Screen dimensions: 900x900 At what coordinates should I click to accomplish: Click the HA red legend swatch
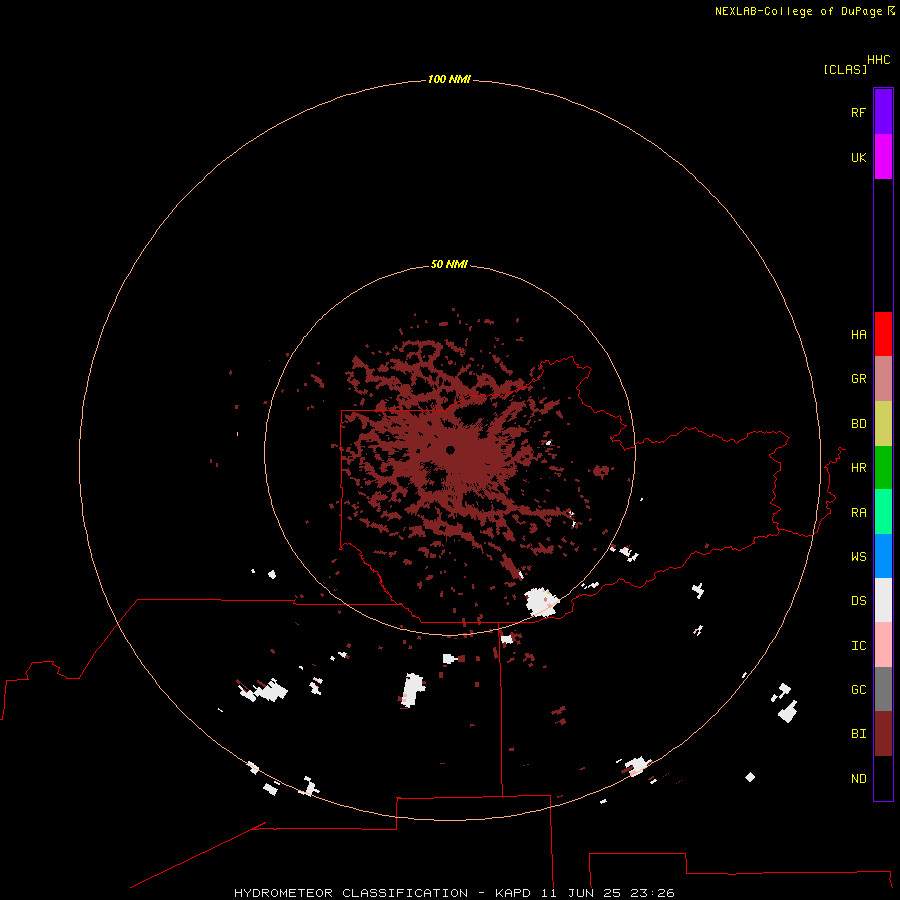click(883, 334)
